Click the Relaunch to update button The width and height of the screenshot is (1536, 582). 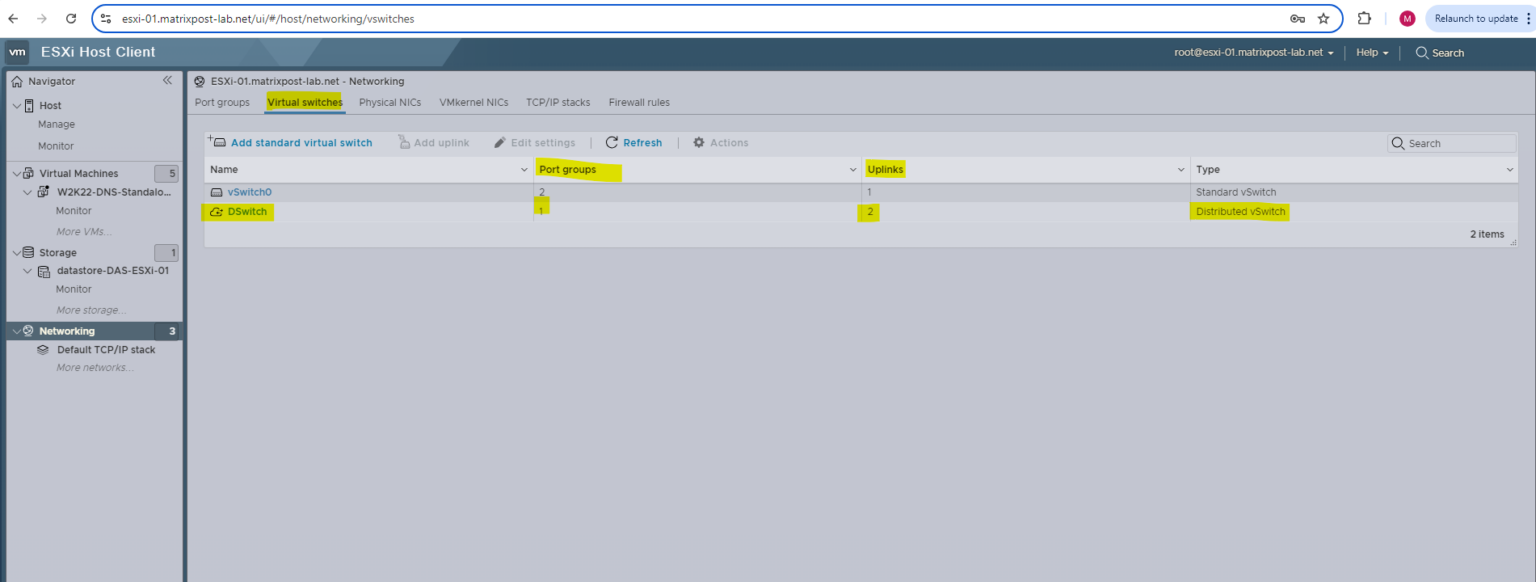(1479, 17)
